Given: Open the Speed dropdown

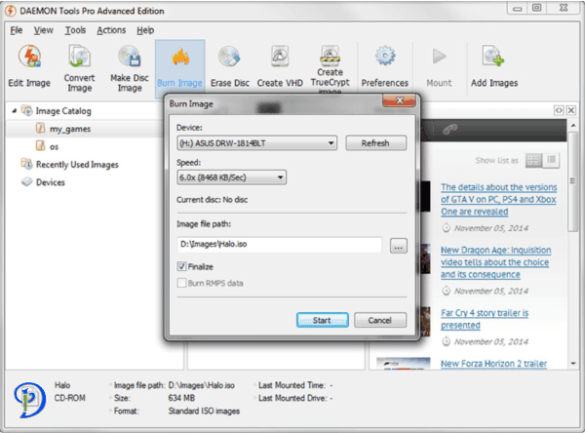Looking at the screenshot, I should click(231, 178).
